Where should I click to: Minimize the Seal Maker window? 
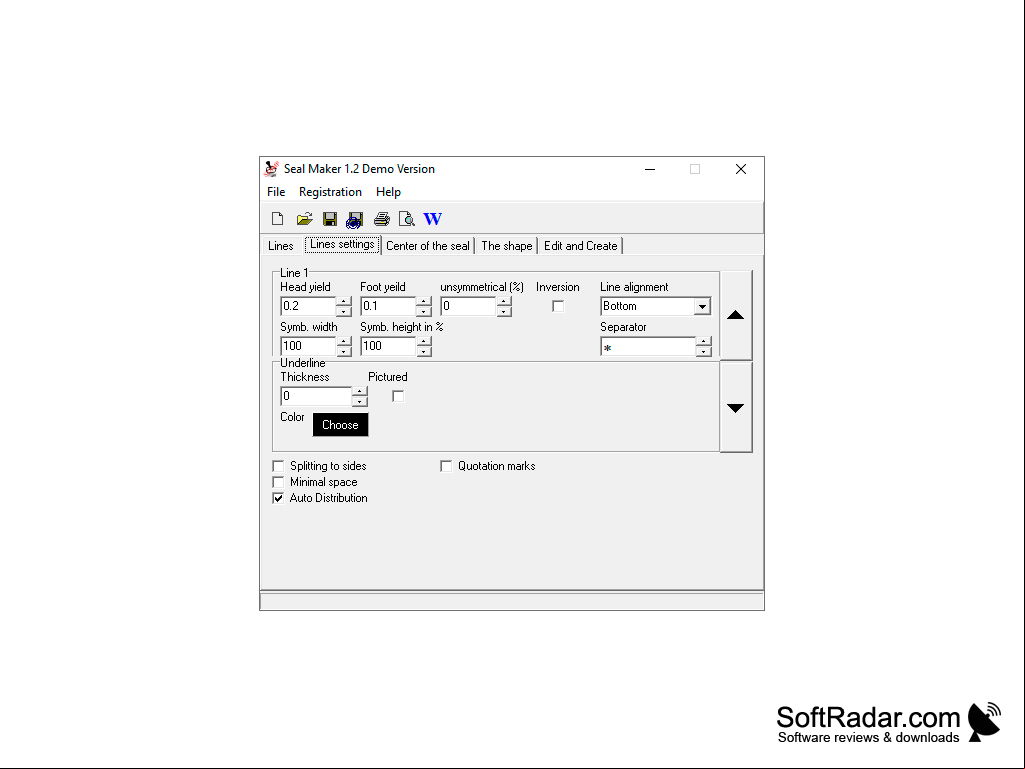650,169
